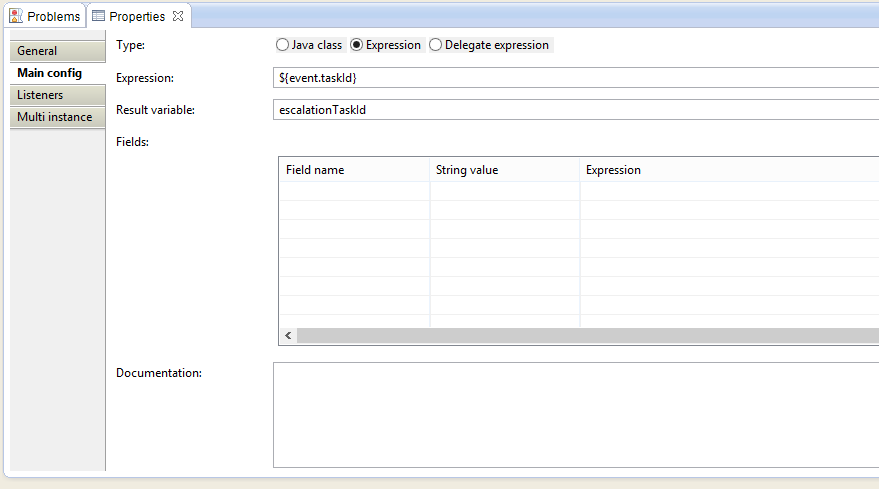879x489 pixels.
Task: Click the Fields table horizontal scrollbar track
Action: coord(587,335)
